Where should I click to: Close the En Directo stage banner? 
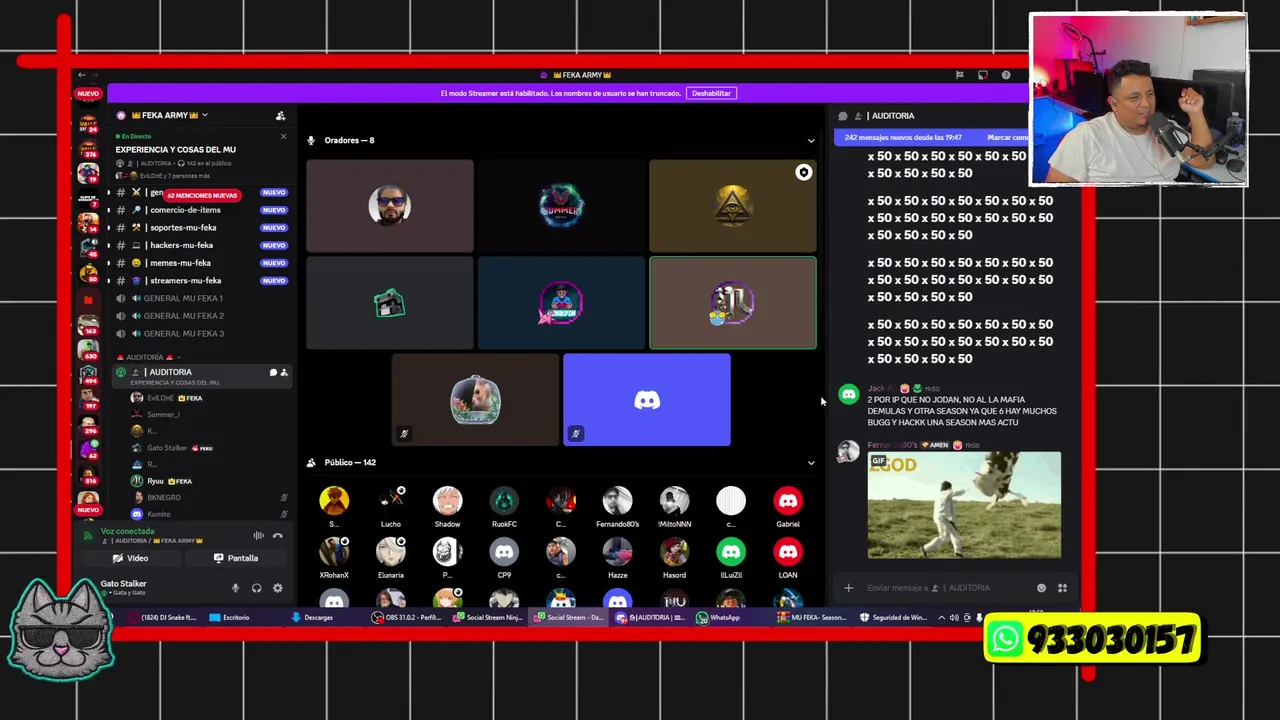pos(283,137)
